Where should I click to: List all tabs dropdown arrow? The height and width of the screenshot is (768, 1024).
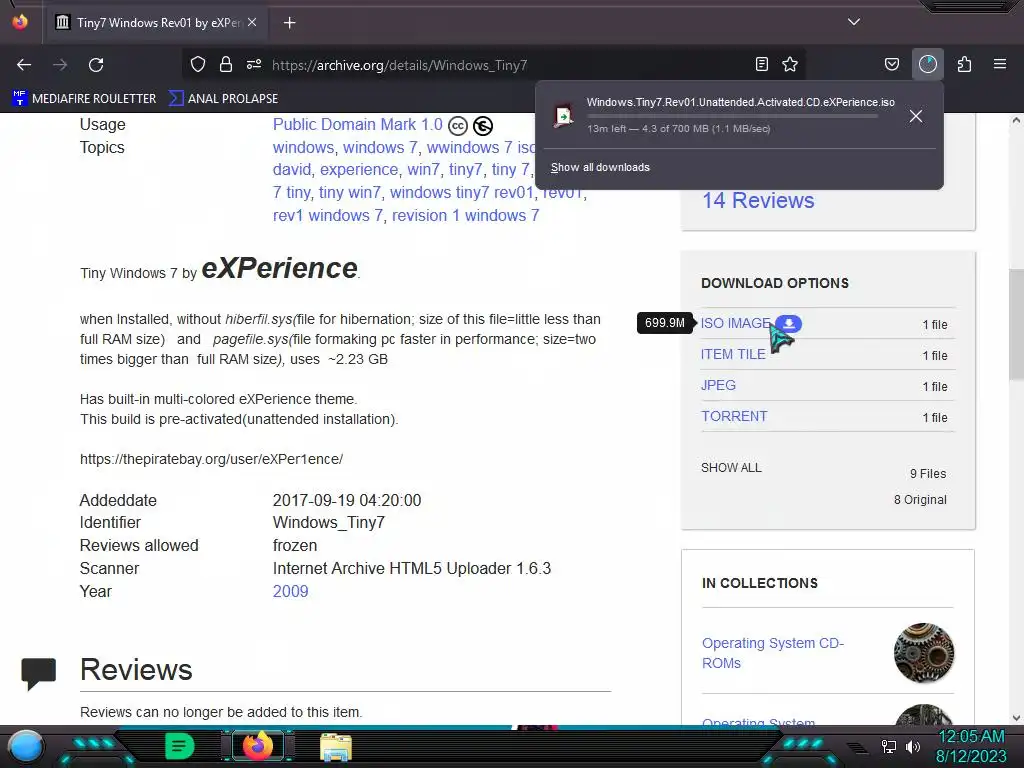[x=854, y=22]
